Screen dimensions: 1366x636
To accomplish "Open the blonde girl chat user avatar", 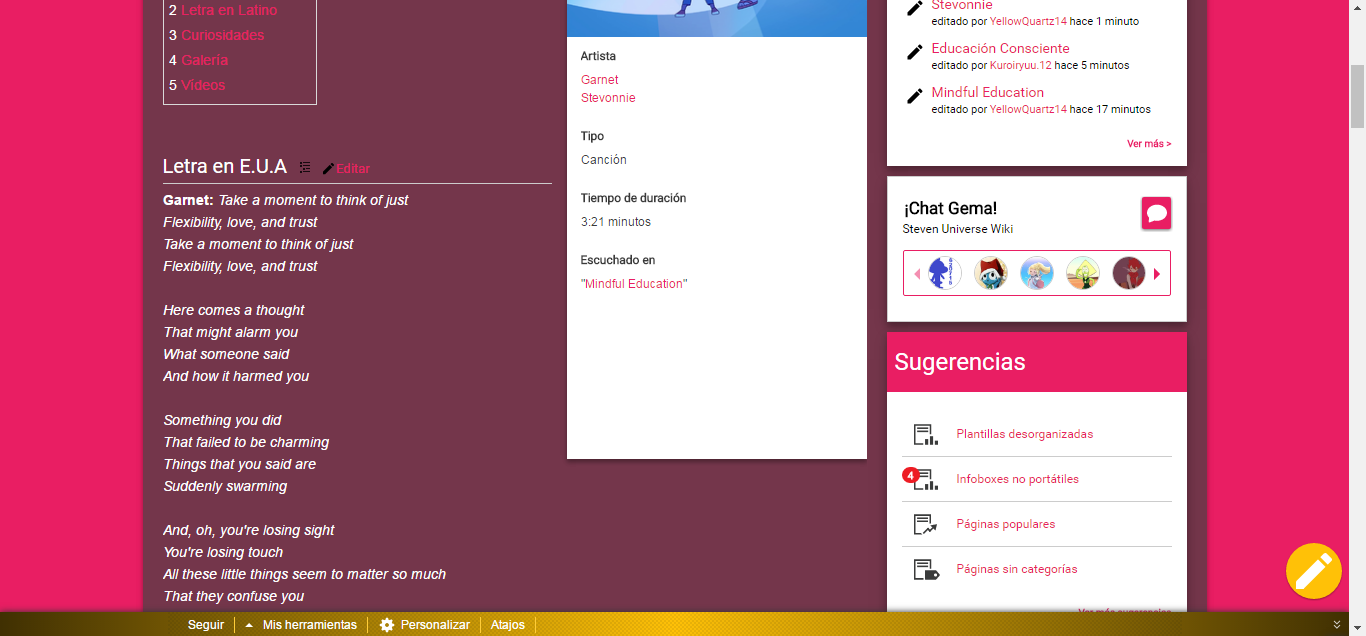I will (x=1037, y=273).
